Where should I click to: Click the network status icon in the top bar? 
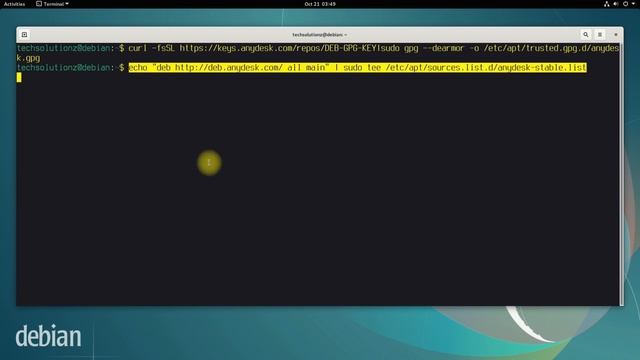click(607, 4)
